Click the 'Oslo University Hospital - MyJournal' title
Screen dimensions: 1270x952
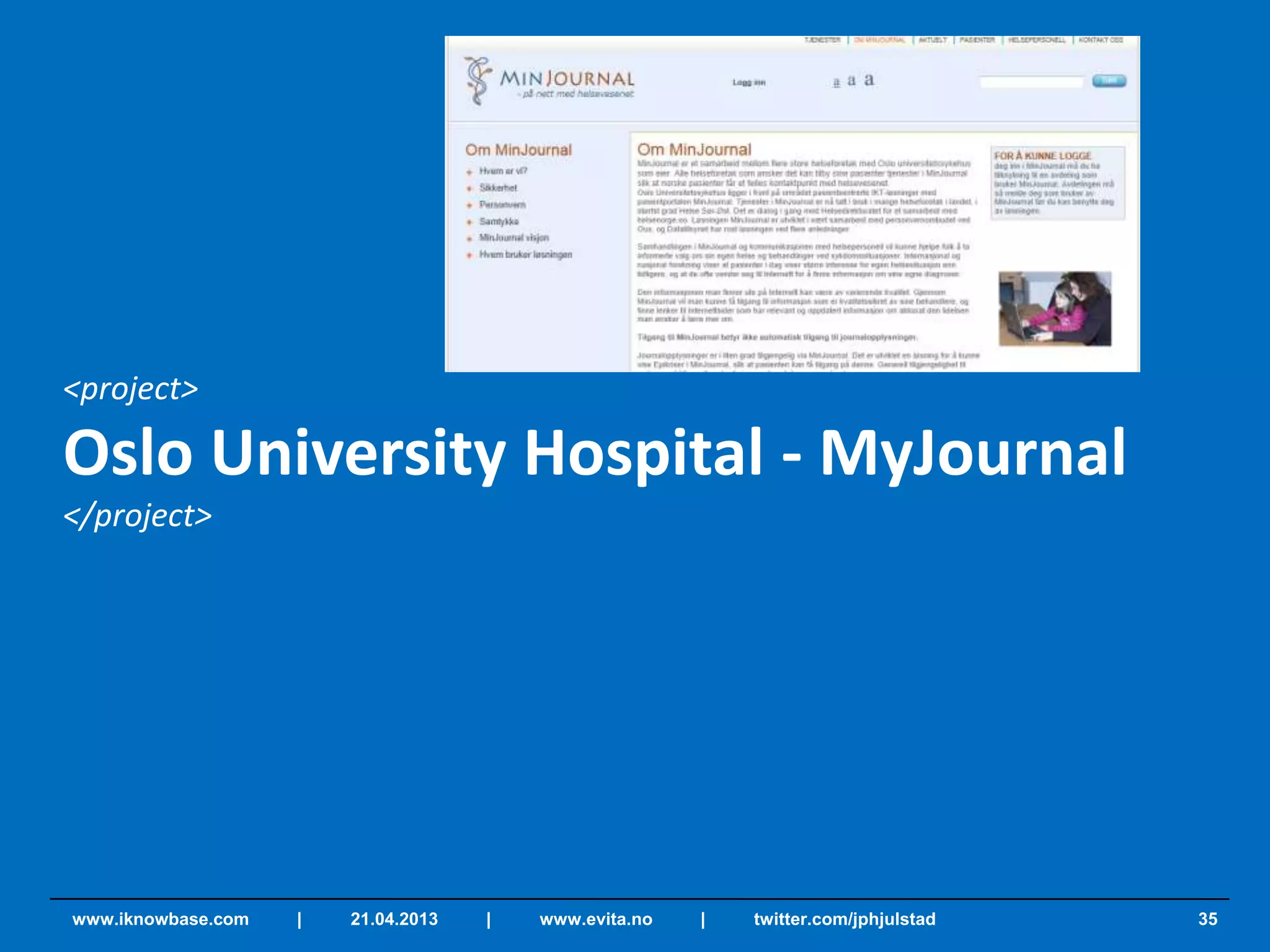click(595, 454)
